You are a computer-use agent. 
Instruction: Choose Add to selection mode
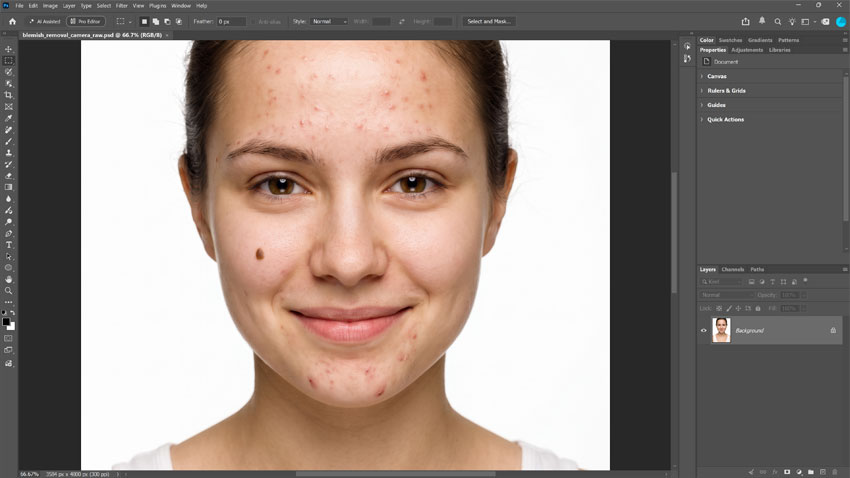tap(156, 22)
